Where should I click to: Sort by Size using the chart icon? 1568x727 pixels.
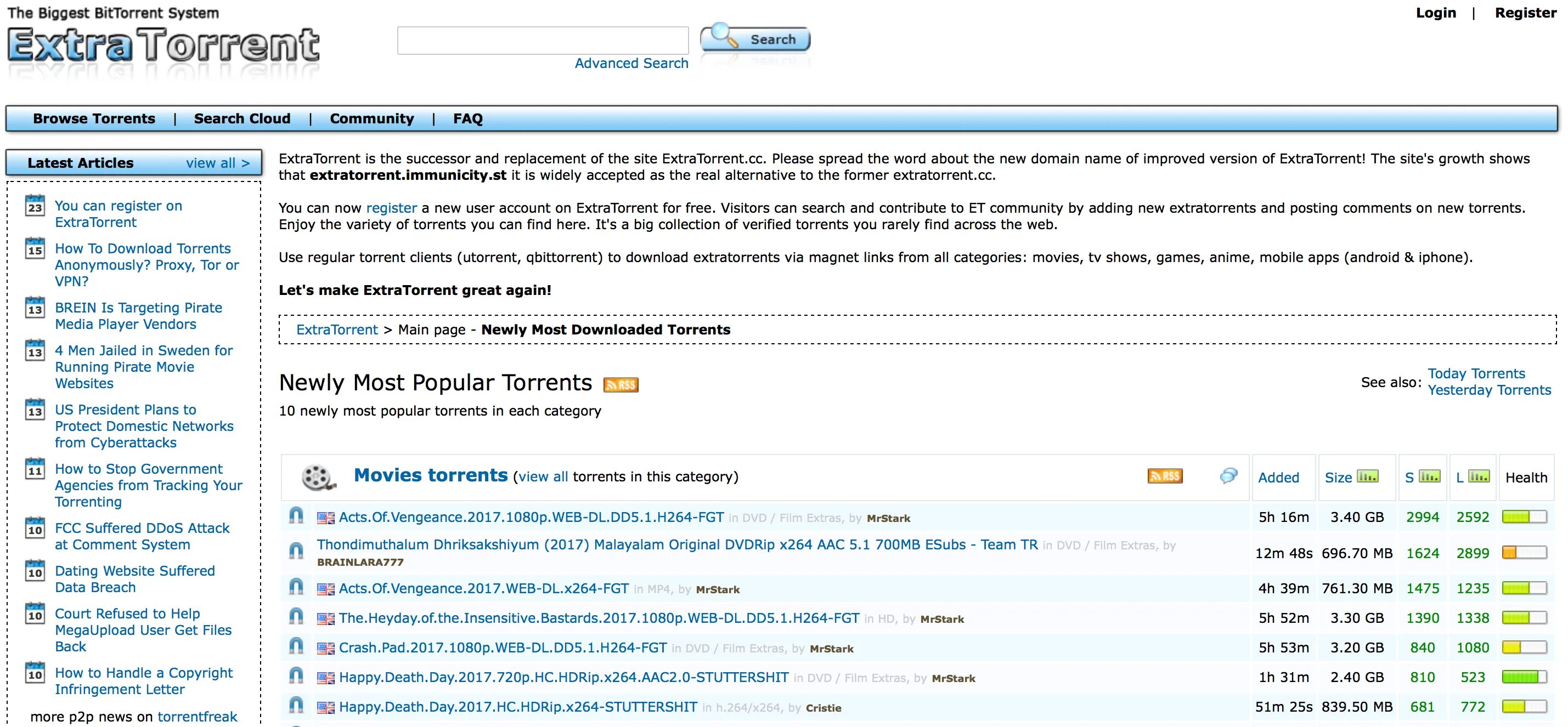coord(1367,476)
